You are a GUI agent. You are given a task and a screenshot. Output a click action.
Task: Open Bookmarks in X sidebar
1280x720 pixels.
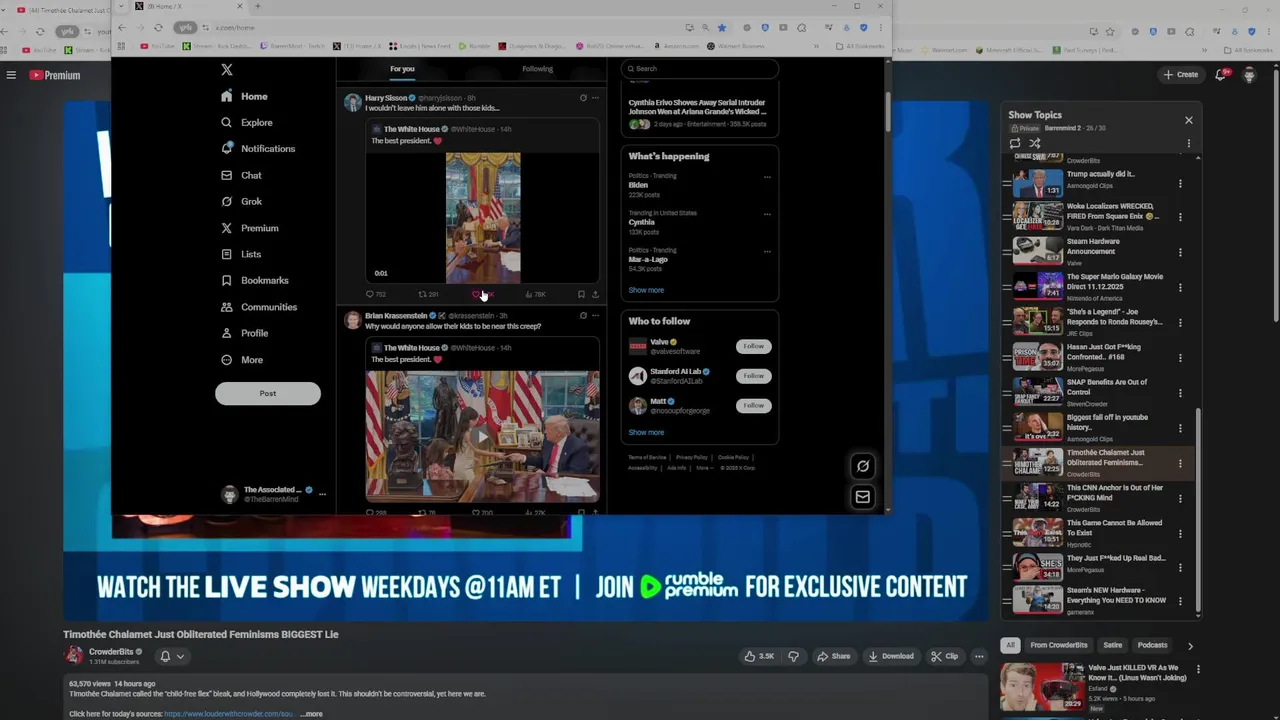pos(255,280)
